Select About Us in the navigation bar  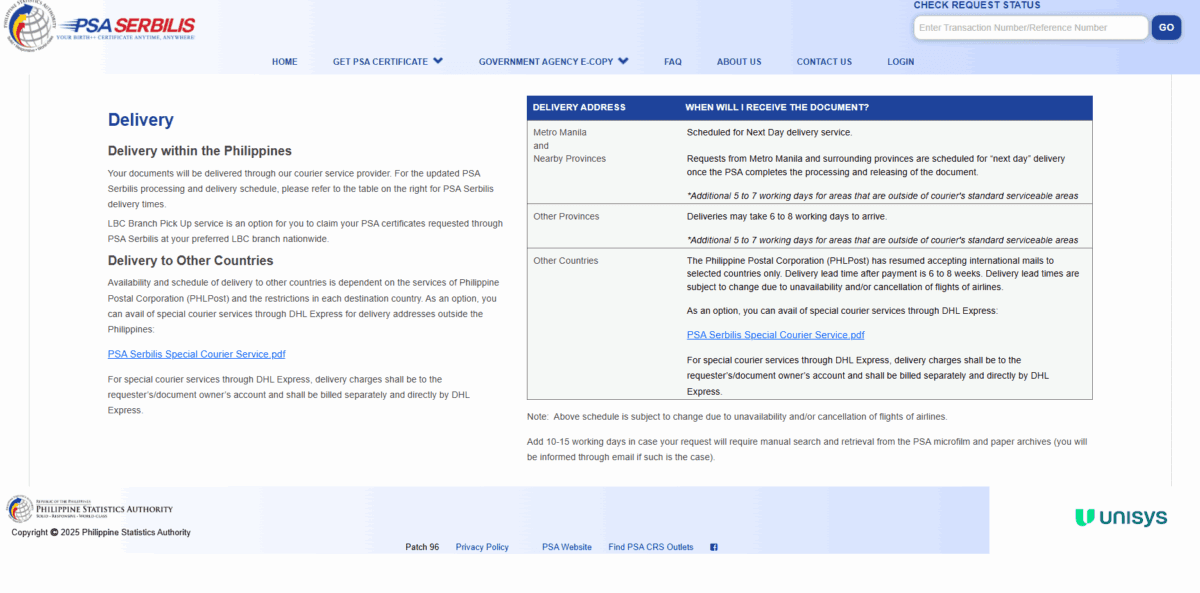[738, 62]
